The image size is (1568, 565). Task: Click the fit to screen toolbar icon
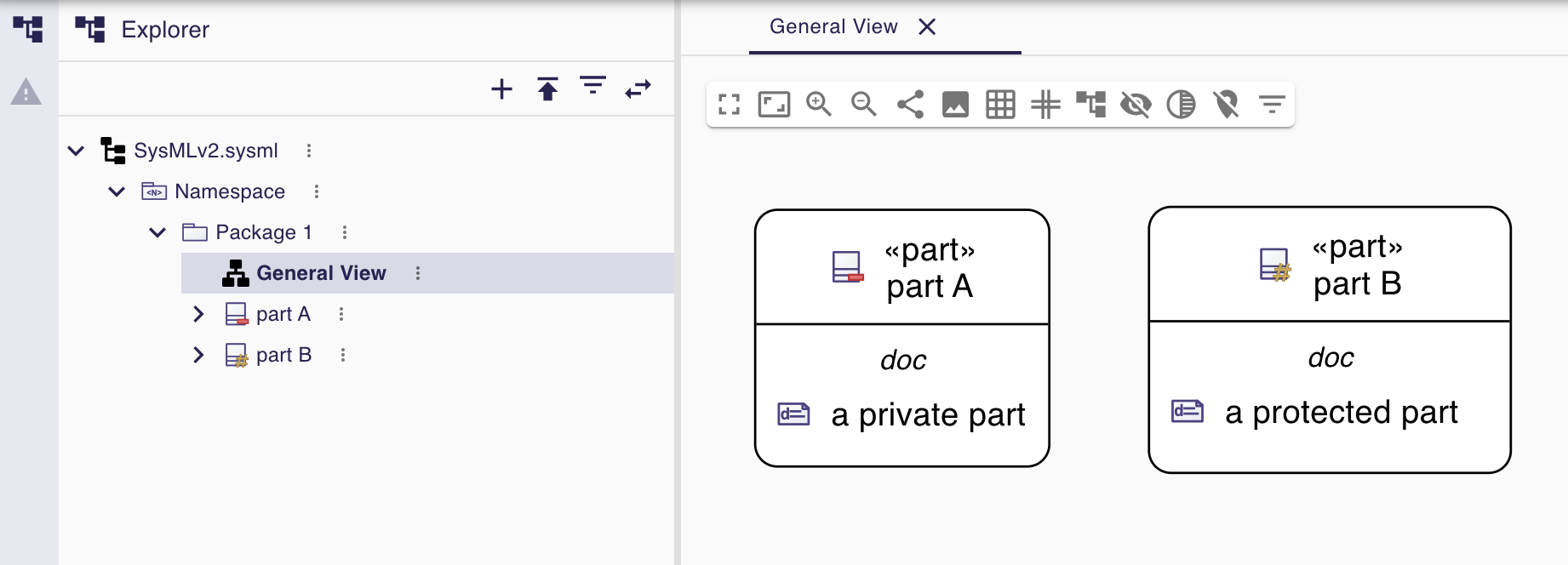click(x=774, y=105)
